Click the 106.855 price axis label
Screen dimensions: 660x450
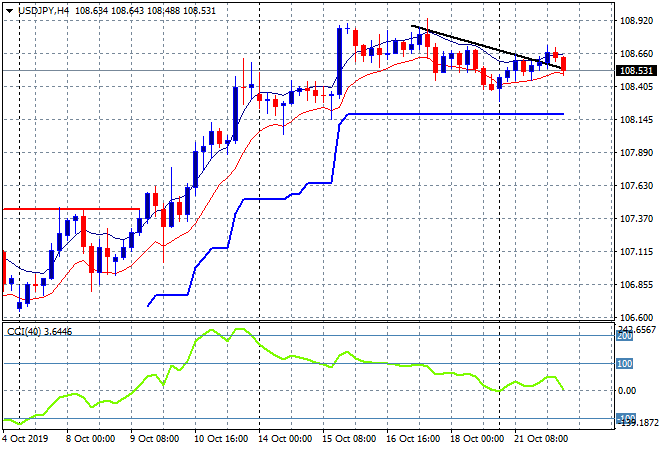636,285
